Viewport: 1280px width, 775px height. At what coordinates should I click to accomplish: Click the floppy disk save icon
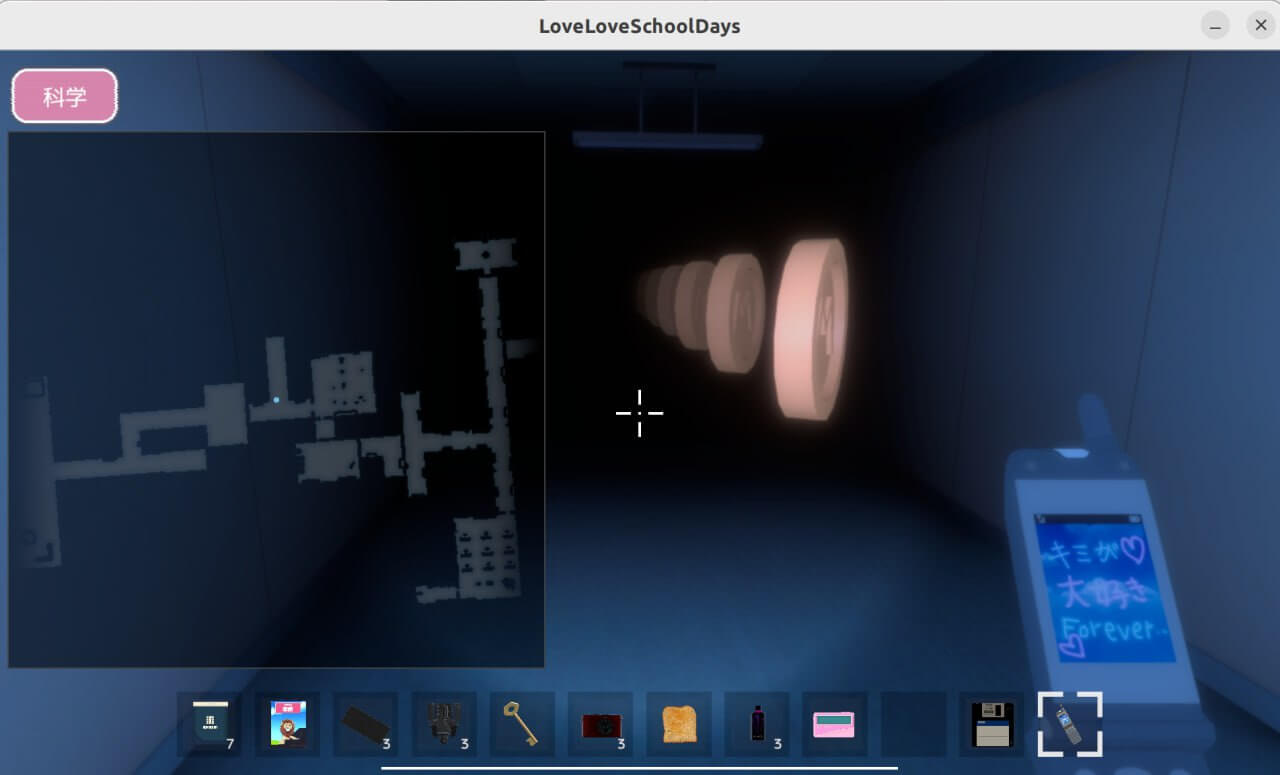(x=992, y=724)
